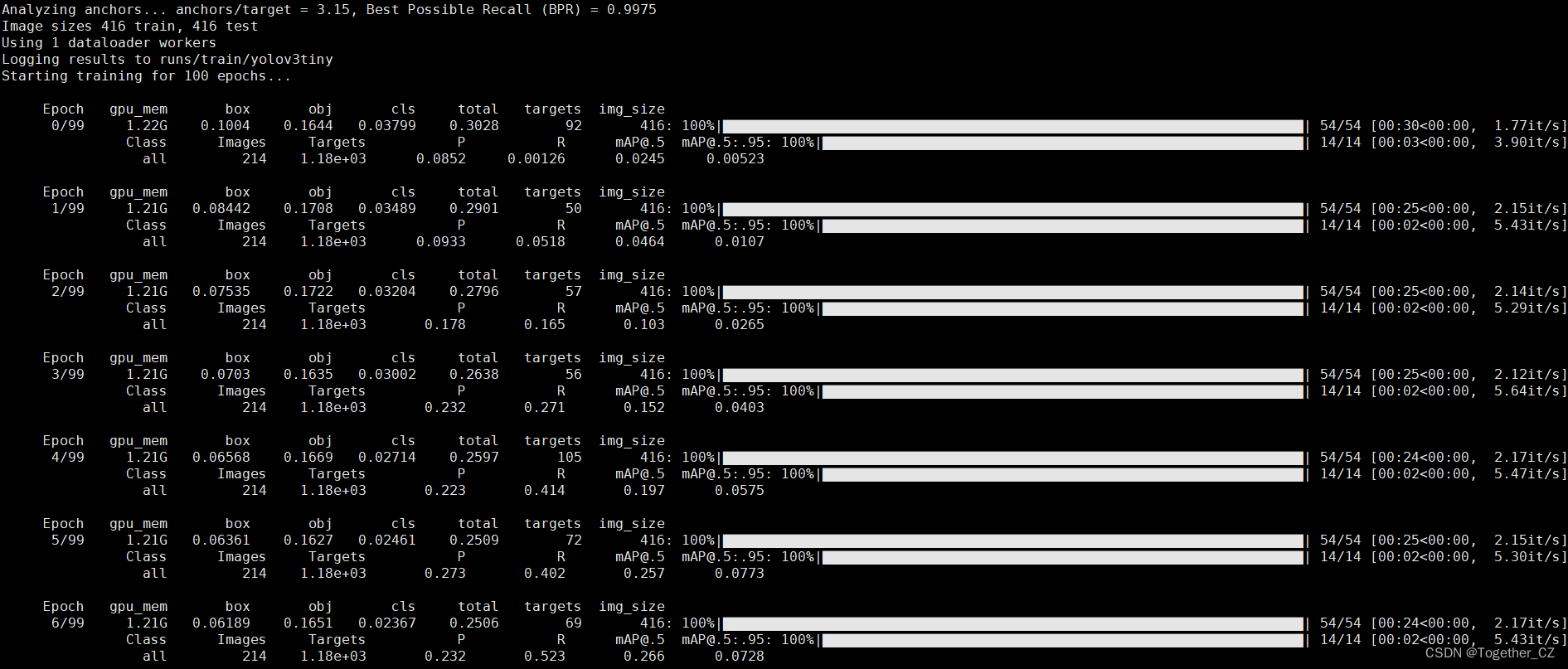Select the box loss value '0.07535'
1568x669 pixels.
(221, 292)
